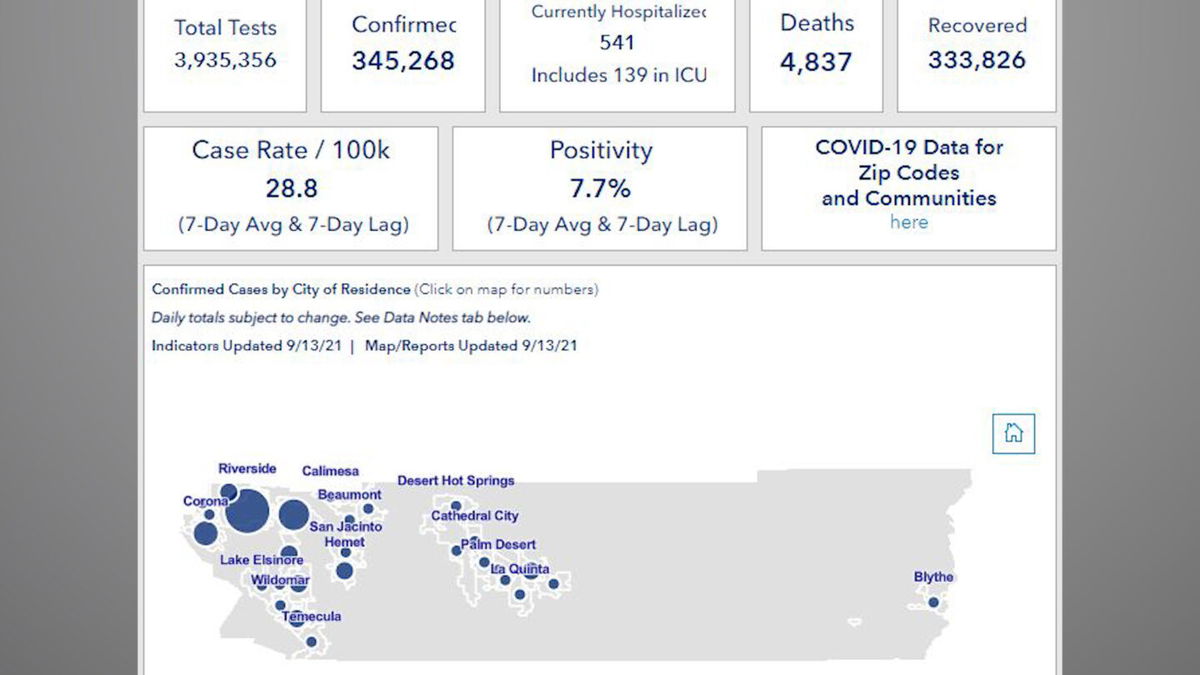Viewport: 1200px width, 675px height.
Task: Open the zip codes data 'here' link
Action: click(x=908, y=222)
